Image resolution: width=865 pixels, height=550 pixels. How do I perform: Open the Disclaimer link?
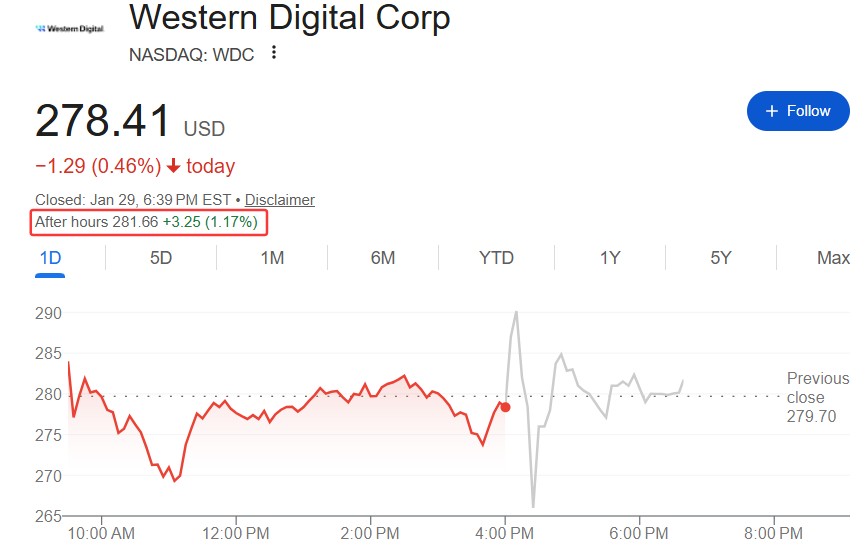pyautogui.click(x=280, y=200)
